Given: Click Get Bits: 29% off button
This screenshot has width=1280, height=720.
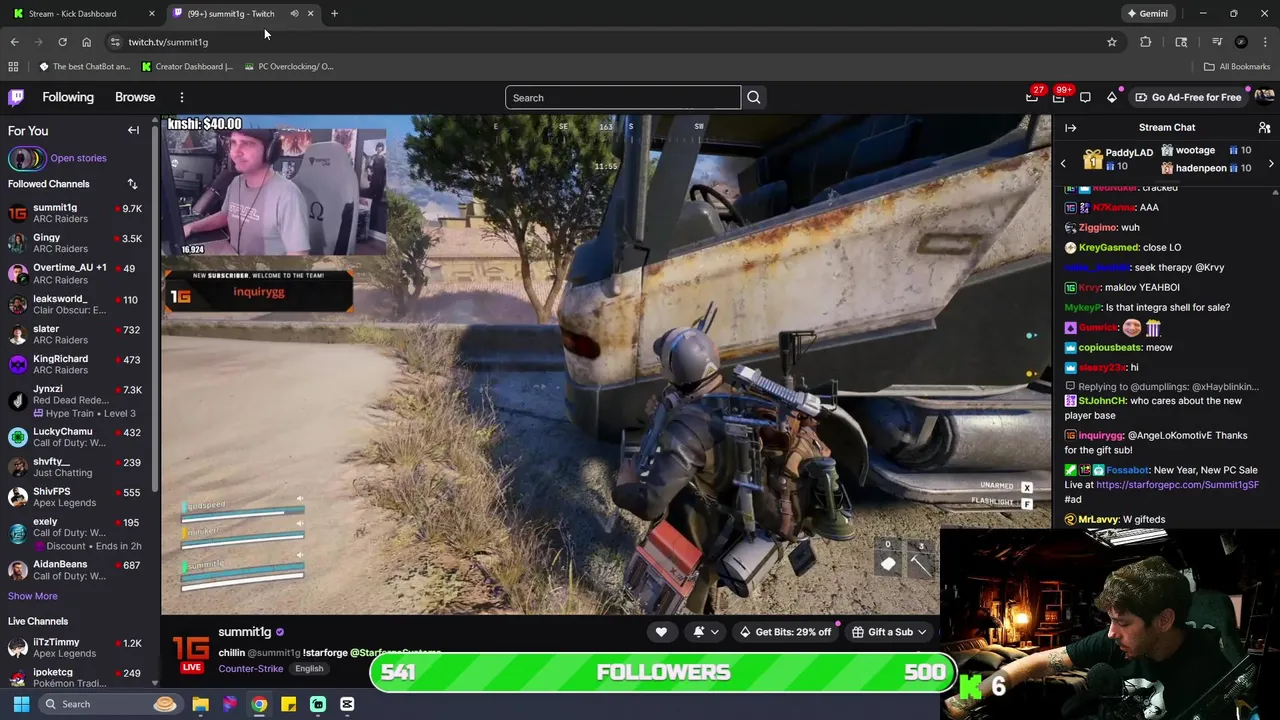Looking at the screenshot, I should pos(785,632).
